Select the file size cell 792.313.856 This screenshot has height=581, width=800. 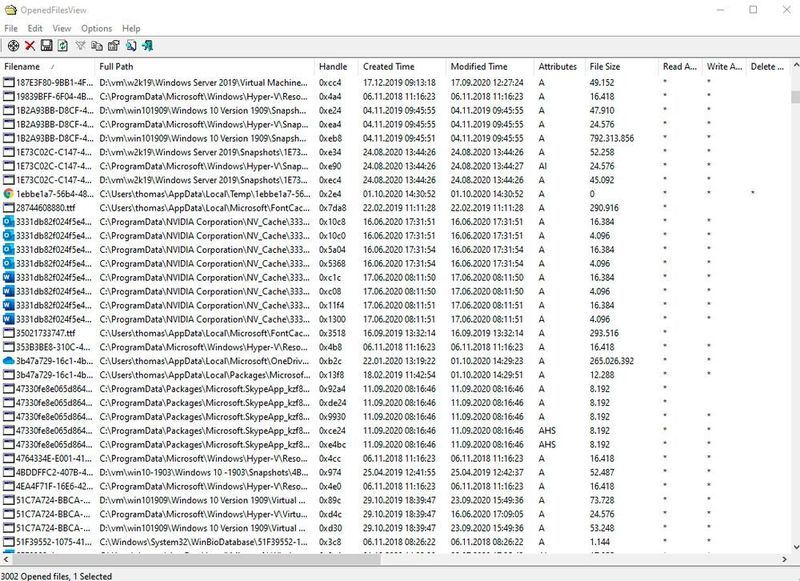612,138
